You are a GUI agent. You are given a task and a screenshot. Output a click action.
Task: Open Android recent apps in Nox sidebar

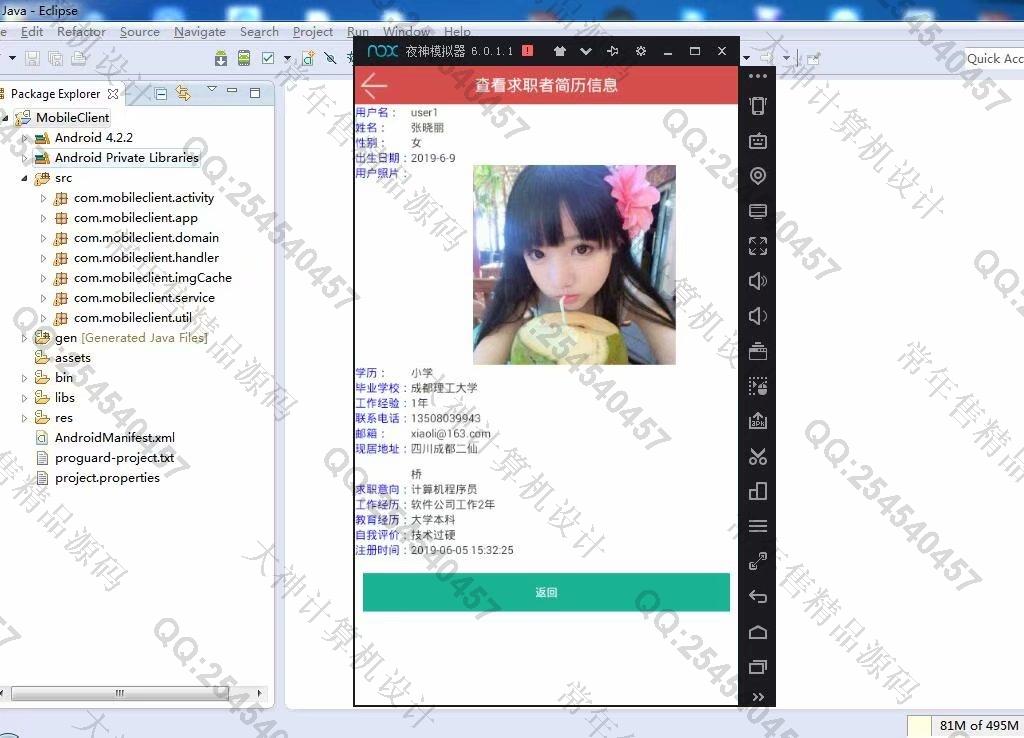point(758,667)
